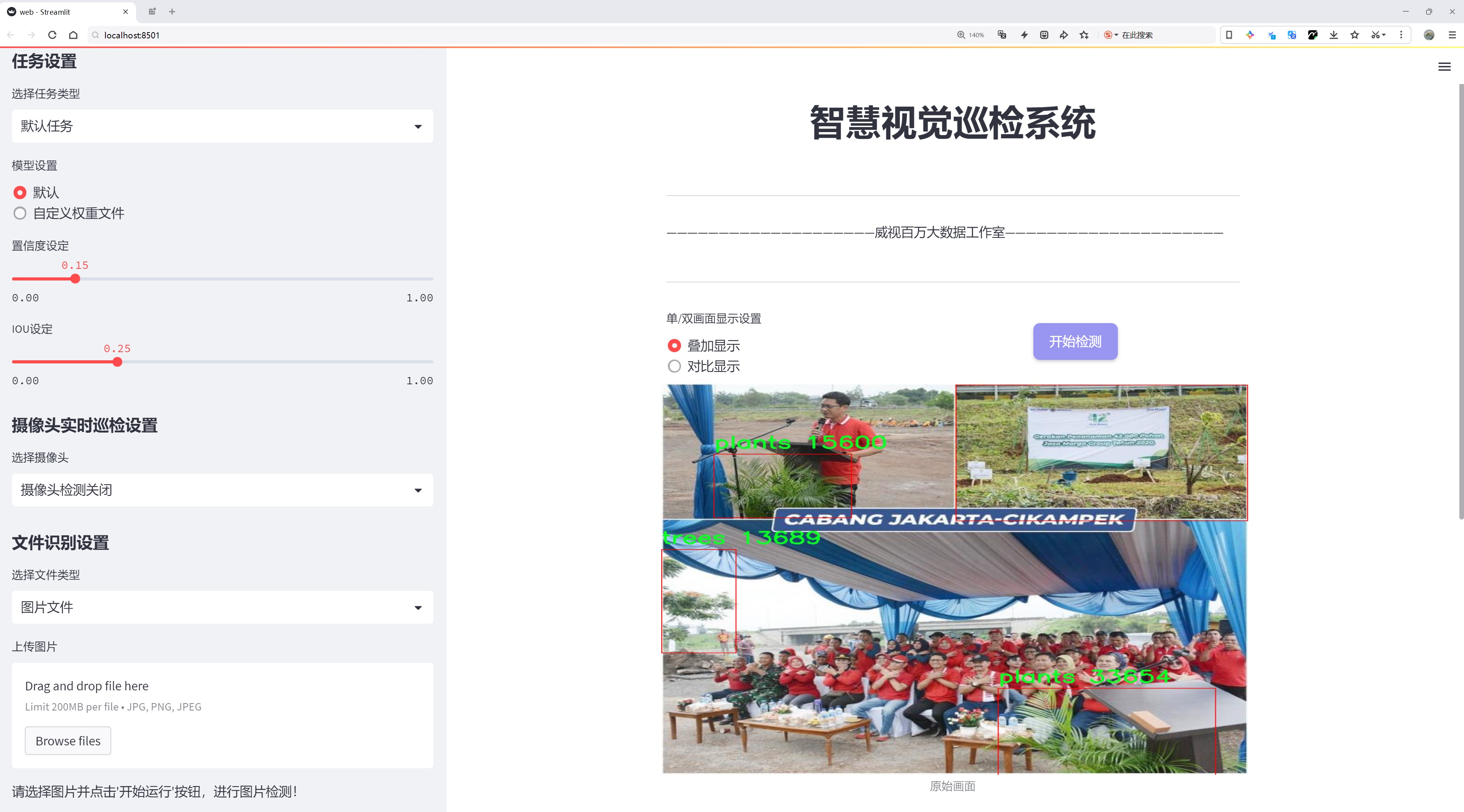Expand the 默认任务 task type dropdown
Screen dimensions: 1464x812
point(222,126)
